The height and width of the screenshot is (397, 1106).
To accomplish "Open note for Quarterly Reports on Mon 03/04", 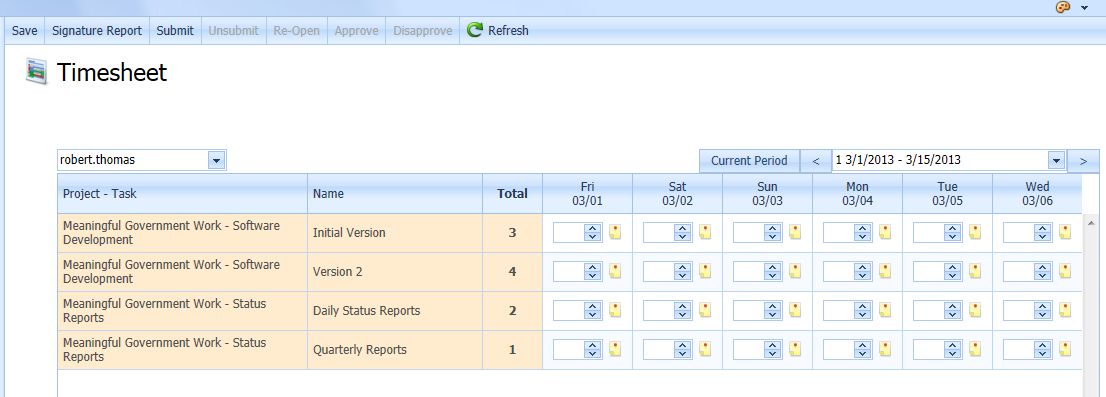I will coord(885,349).
